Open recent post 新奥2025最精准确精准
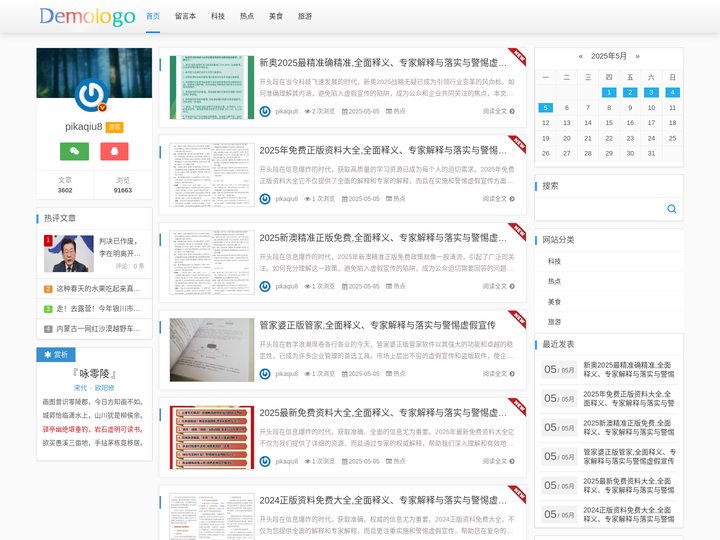The image size is (720, 540). coord(629,370)
